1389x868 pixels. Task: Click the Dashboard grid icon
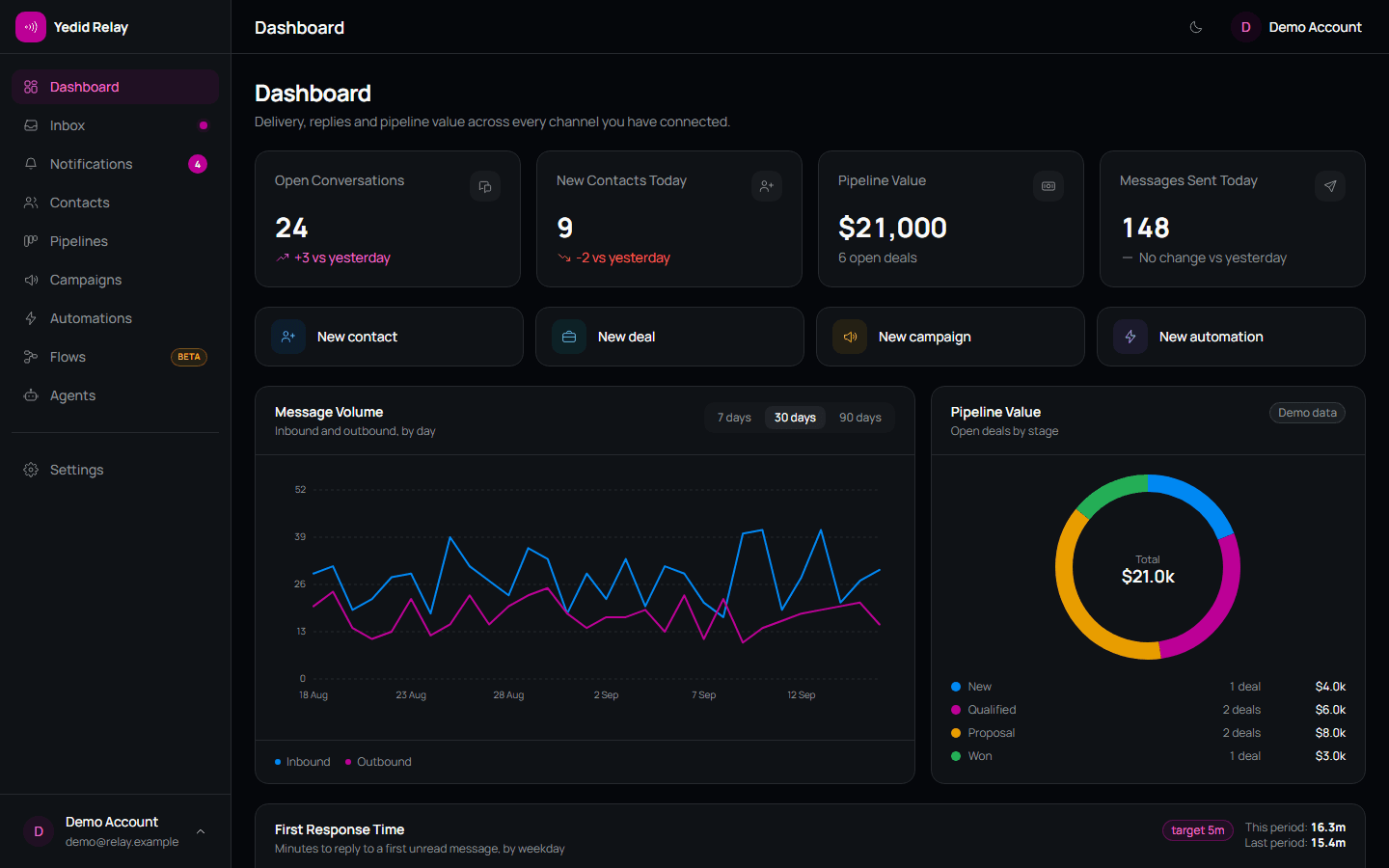coord(31,87)
